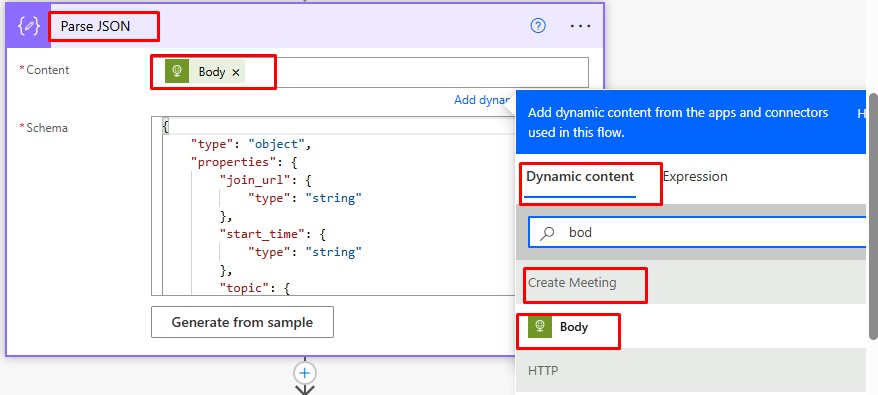Click inside the Content input field
878x395 pixels.
click(x=370, y=72)
